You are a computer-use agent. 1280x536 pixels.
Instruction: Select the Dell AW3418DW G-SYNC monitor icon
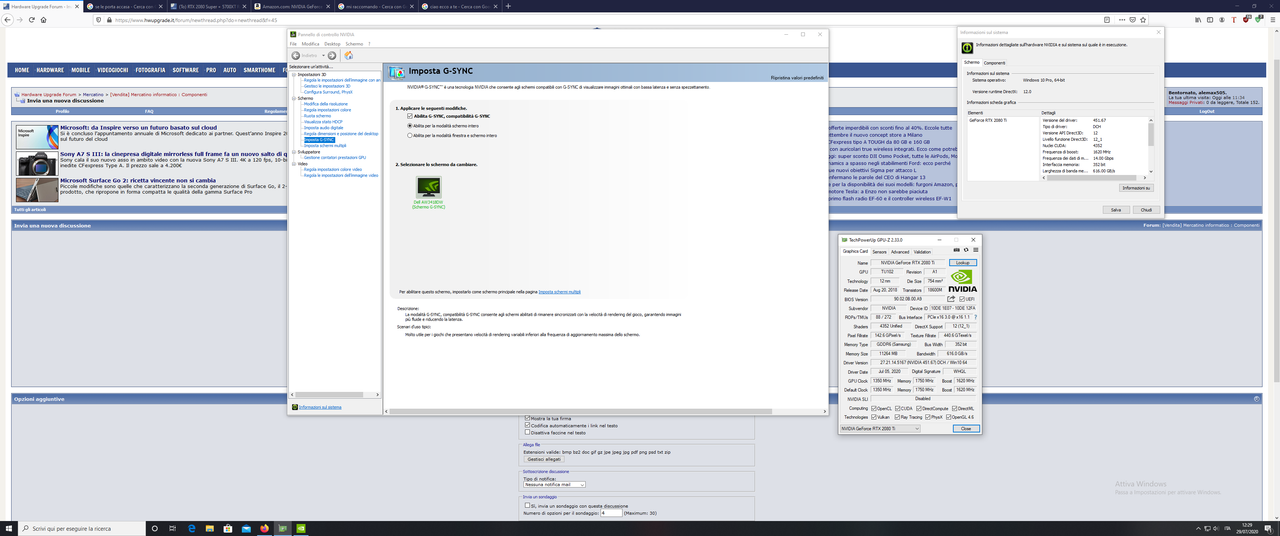427,187
